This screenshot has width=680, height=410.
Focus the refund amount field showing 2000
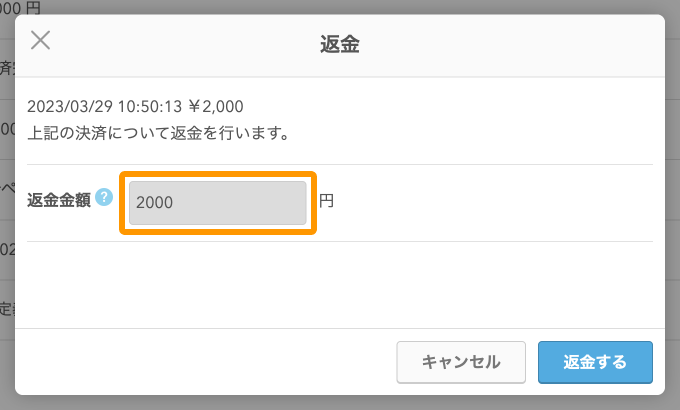[x=218, y=202]
